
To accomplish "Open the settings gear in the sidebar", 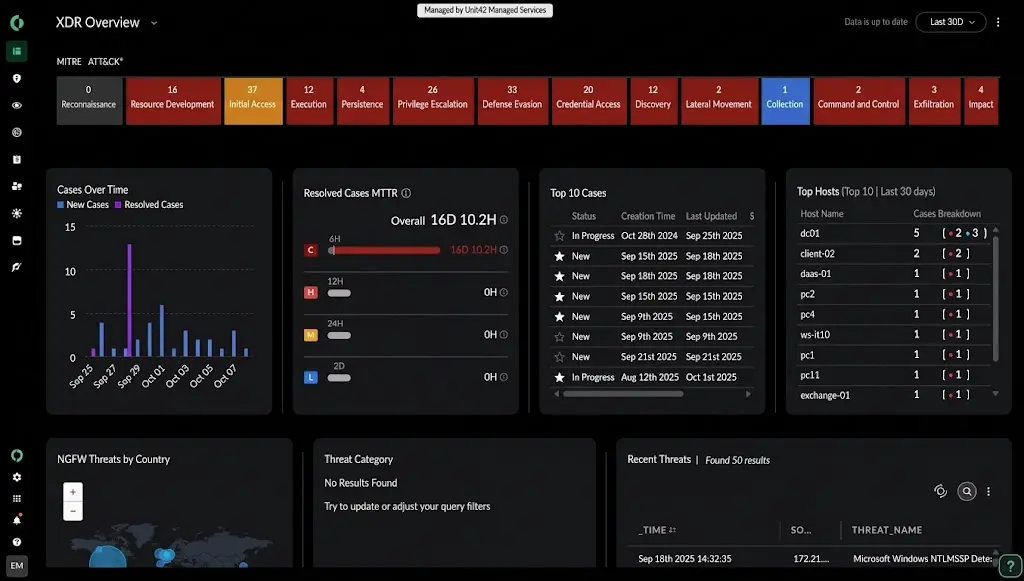I will (17, 477).
